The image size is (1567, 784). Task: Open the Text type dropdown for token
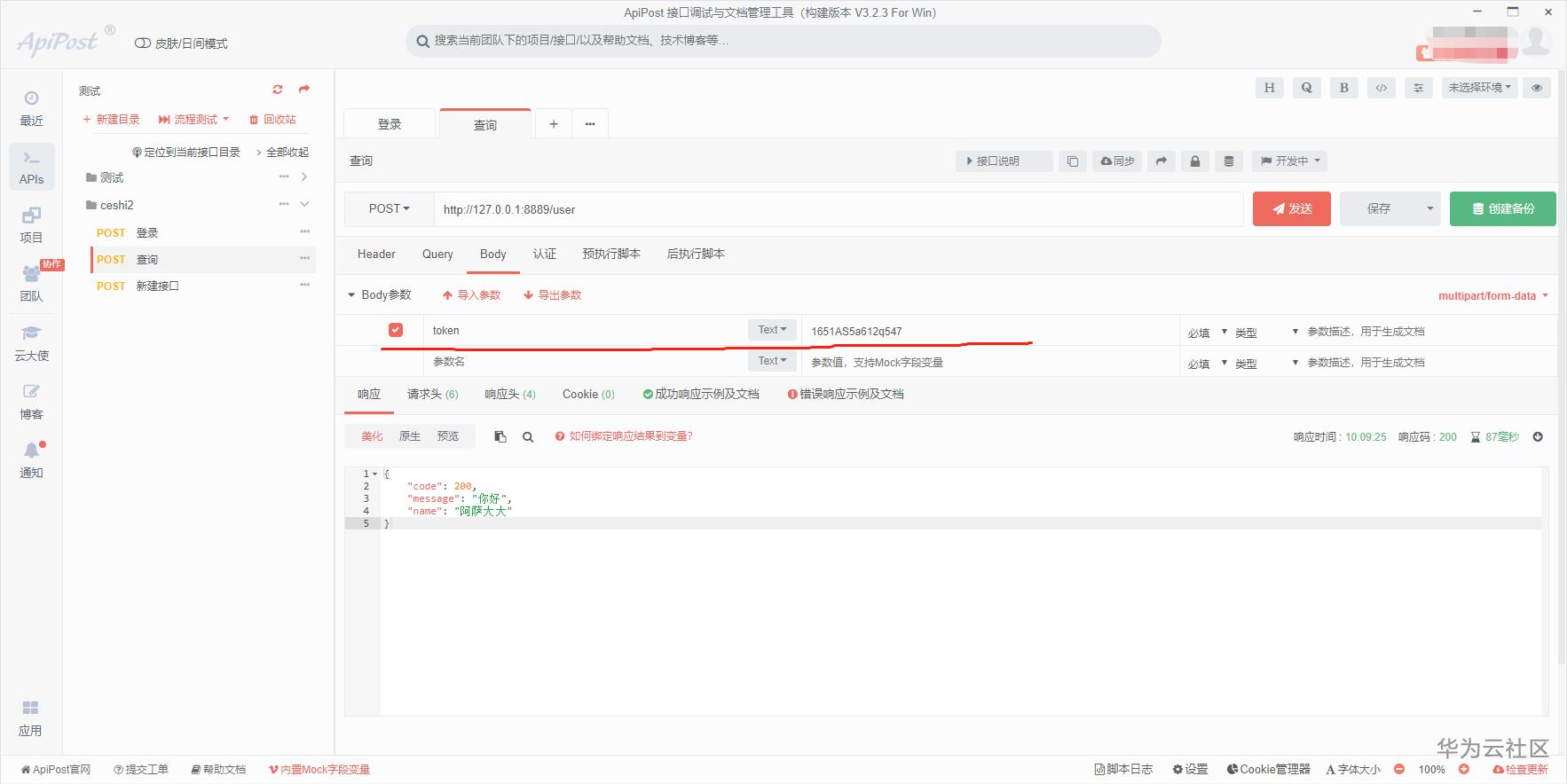(x=772, y=330)
